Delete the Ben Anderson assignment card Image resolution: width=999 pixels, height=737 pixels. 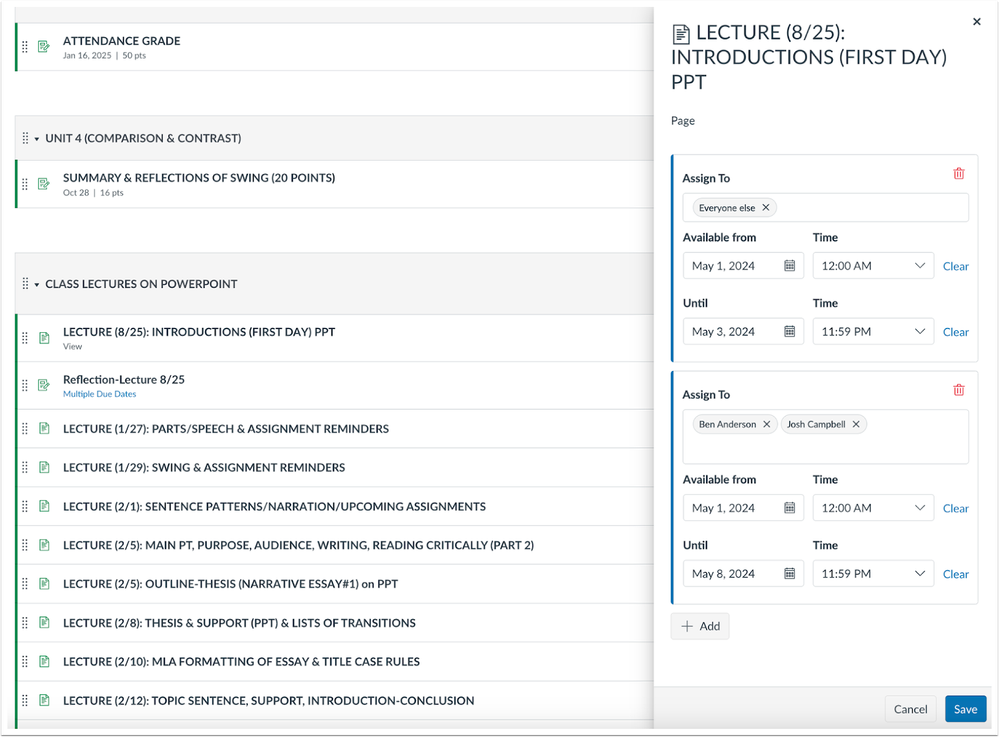pos(958,390)
